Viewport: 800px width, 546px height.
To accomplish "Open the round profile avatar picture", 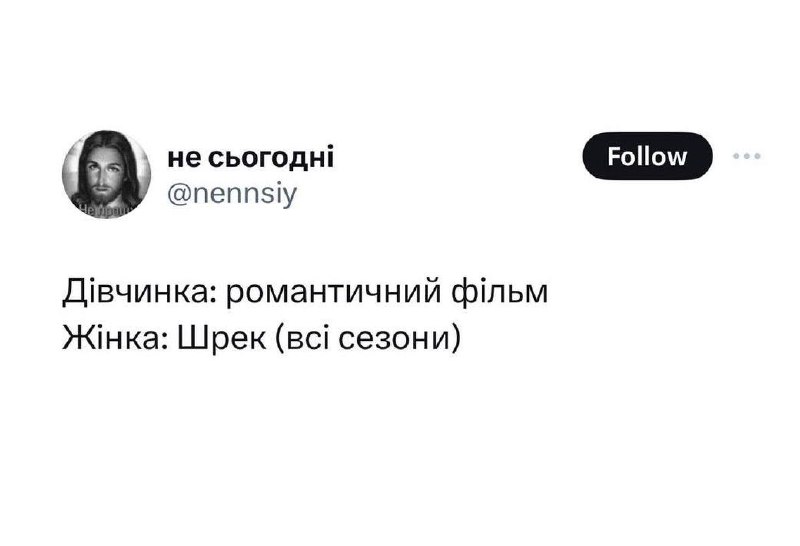I will pyautogui.click(x=107, y=174).
